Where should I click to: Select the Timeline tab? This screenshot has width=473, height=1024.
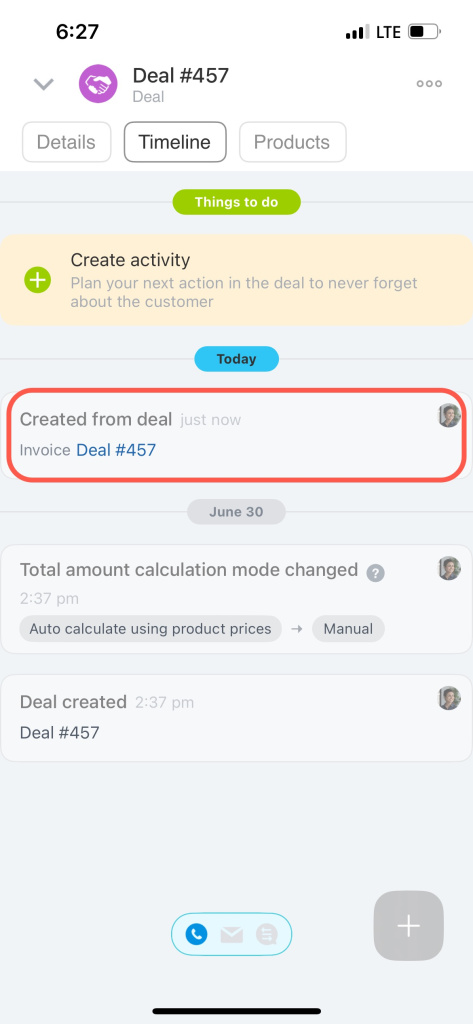point(175,142)
